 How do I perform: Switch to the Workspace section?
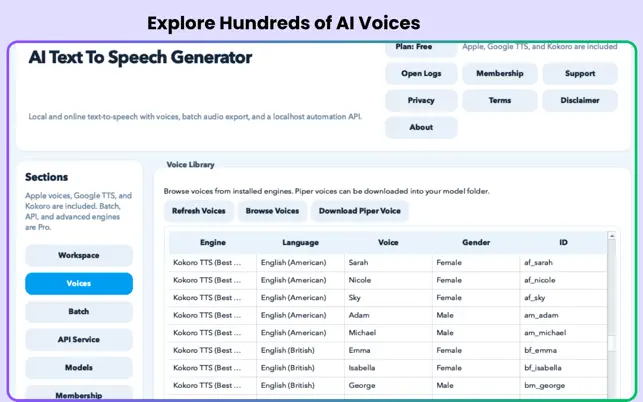[x=79, y=255]
